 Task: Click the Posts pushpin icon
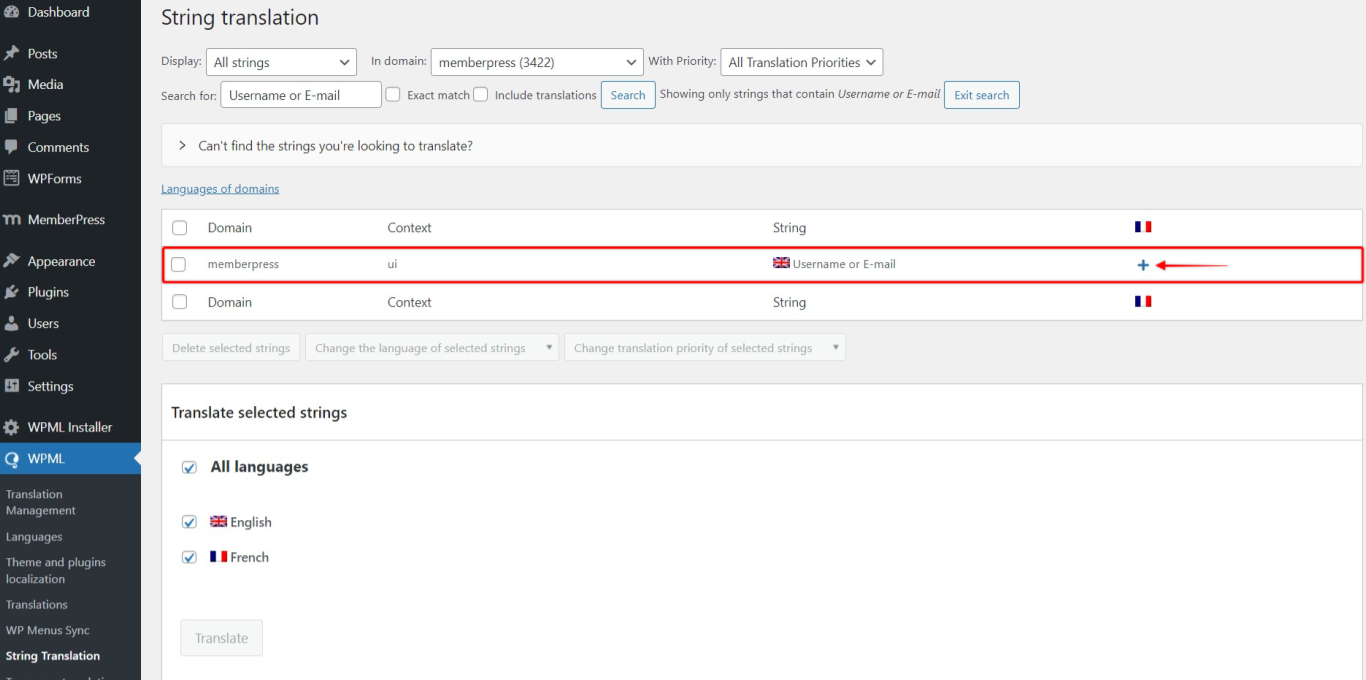[x=12, y=54]
